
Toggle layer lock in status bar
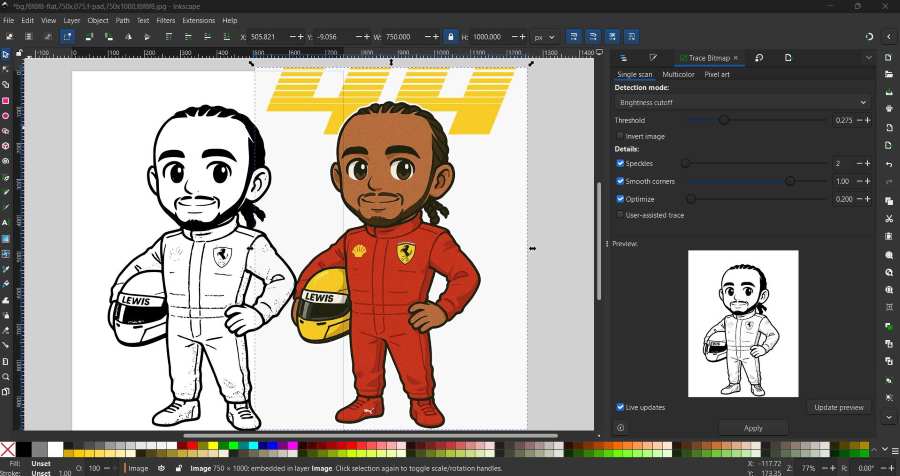point(179,468)
